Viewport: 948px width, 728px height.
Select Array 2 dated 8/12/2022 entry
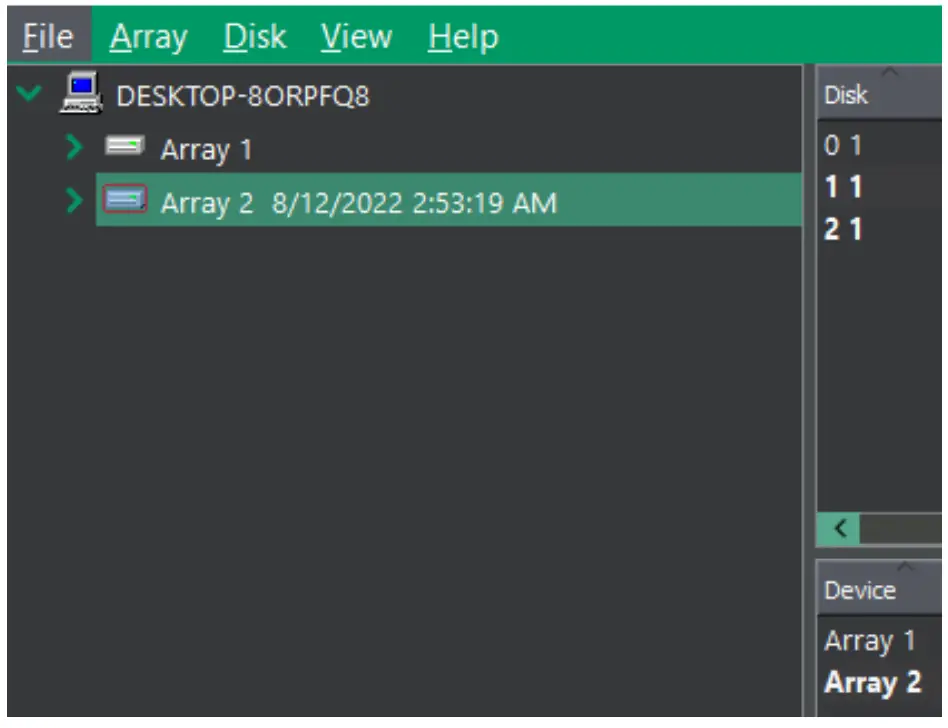point(358,203)
